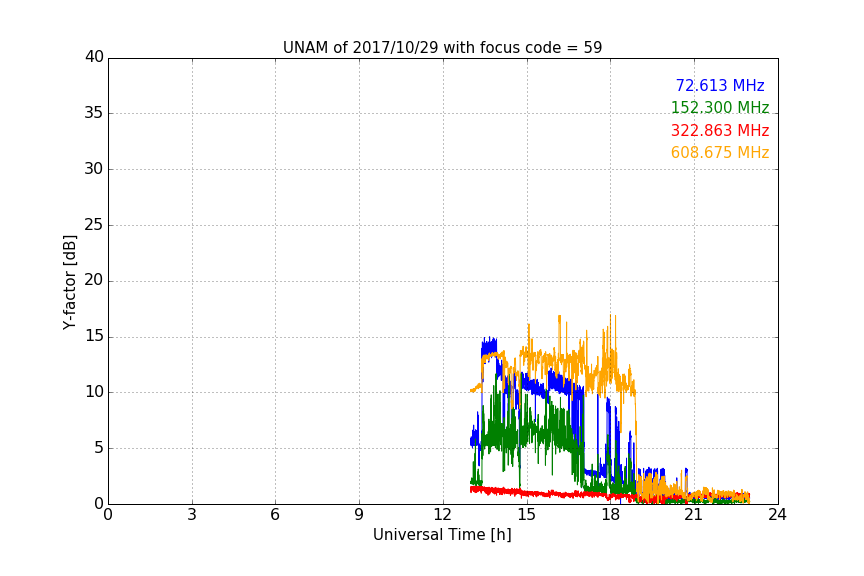Click the x-axis tick label 3
Image resolution: width=864 pixels, height=576 pixels.
pos(192,515)
